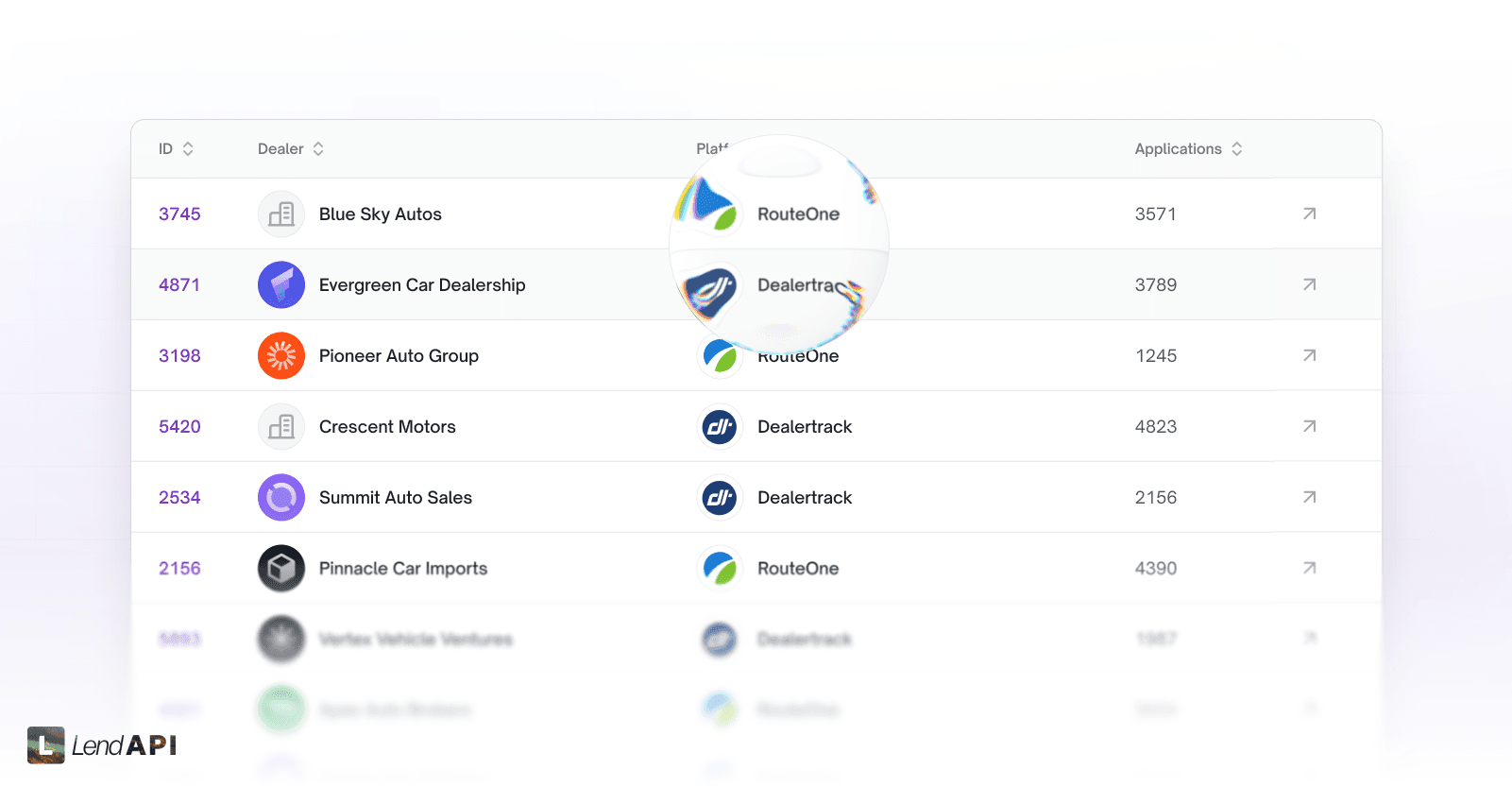Viewport: 1512px width, 787px height.
Task: Select dealer name Blue Sky Autos
Action: (x=381, y=214)
